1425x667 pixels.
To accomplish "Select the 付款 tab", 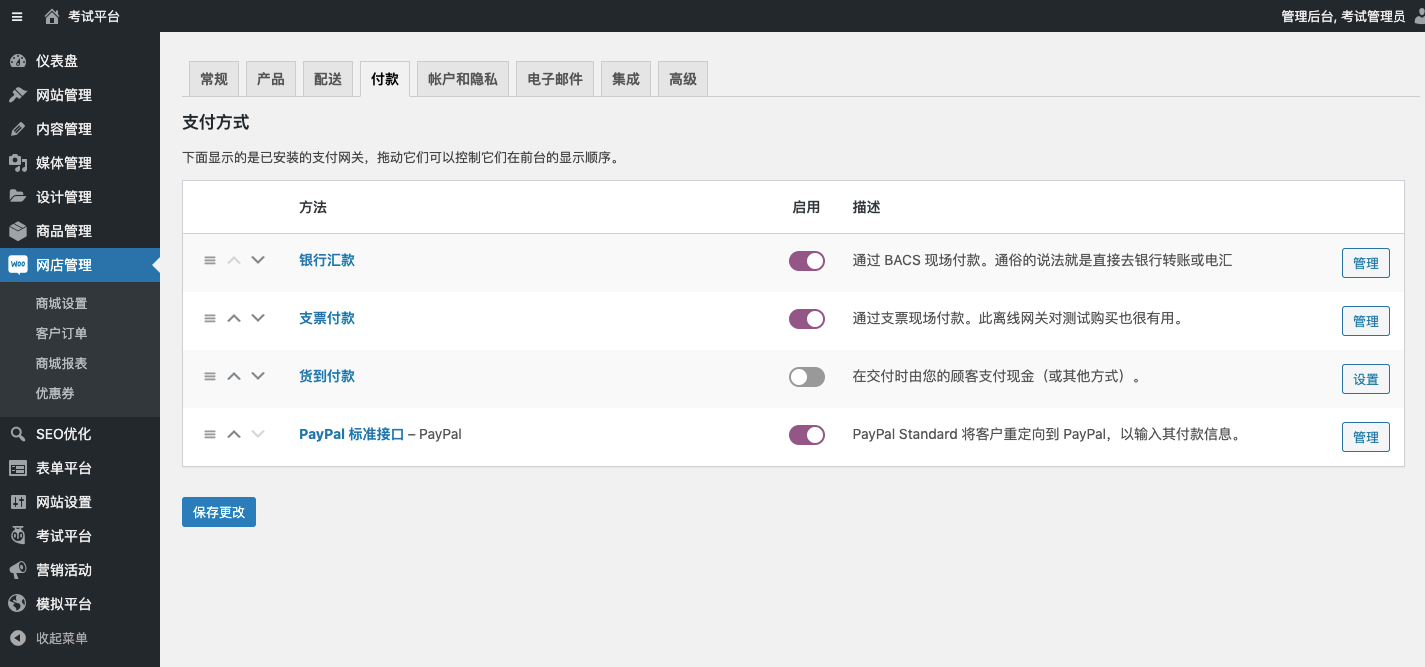I will [385, 79].
